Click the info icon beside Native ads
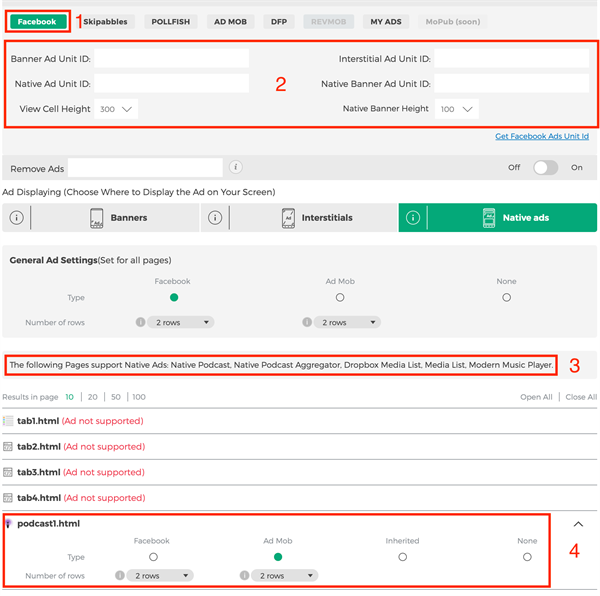Image resolution: width=600 pixels, height=596 pixels. point(413,218)
